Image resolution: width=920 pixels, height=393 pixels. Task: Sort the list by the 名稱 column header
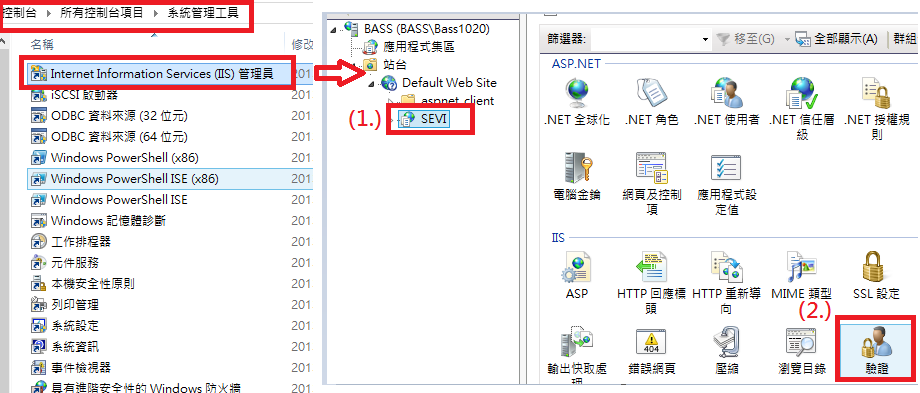[43, 45]
